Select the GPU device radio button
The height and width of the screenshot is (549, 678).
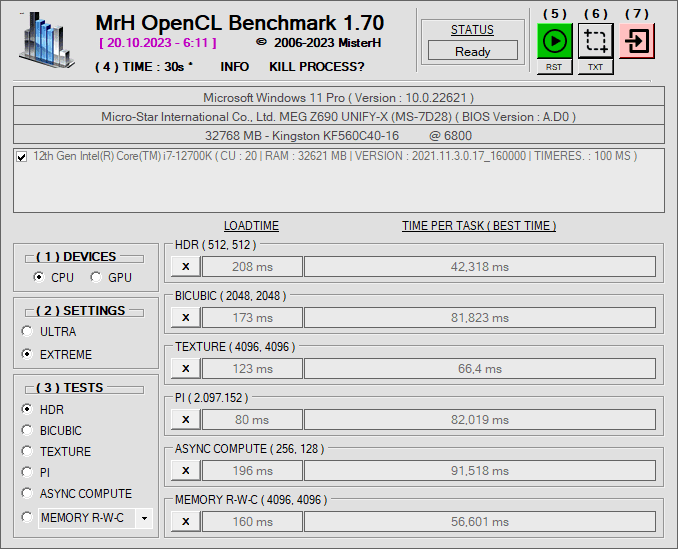96,277
